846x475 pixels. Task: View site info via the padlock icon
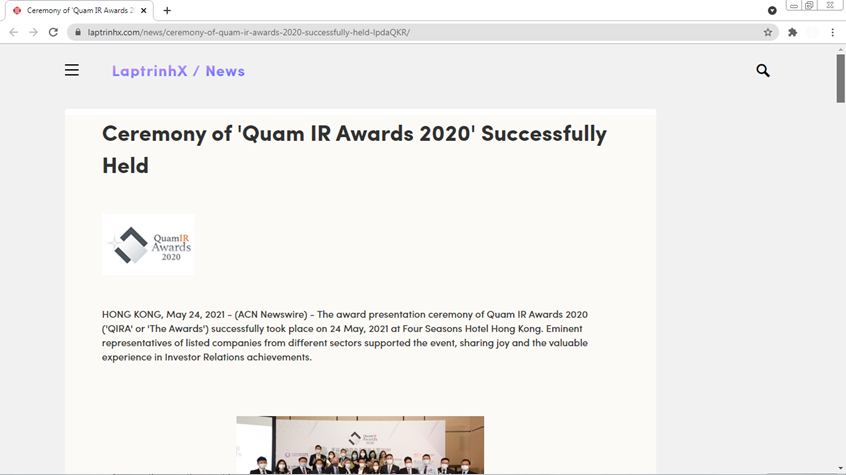point(78,32)
